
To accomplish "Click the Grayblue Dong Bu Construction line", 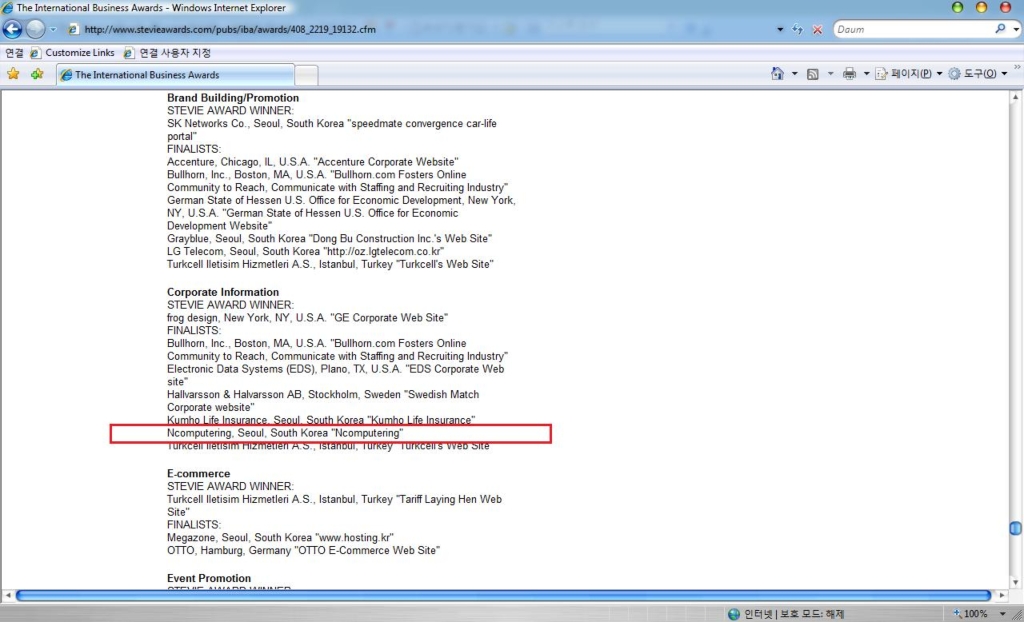I will coord(330,239).
